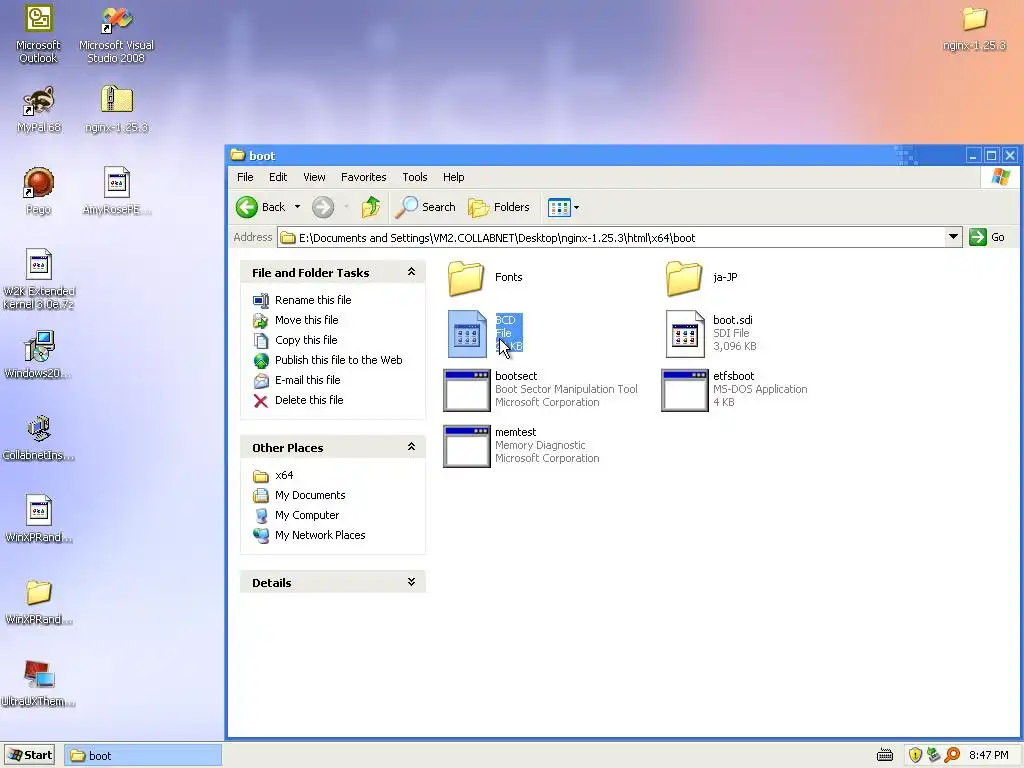Click Delete this file

tap(309, 400)
